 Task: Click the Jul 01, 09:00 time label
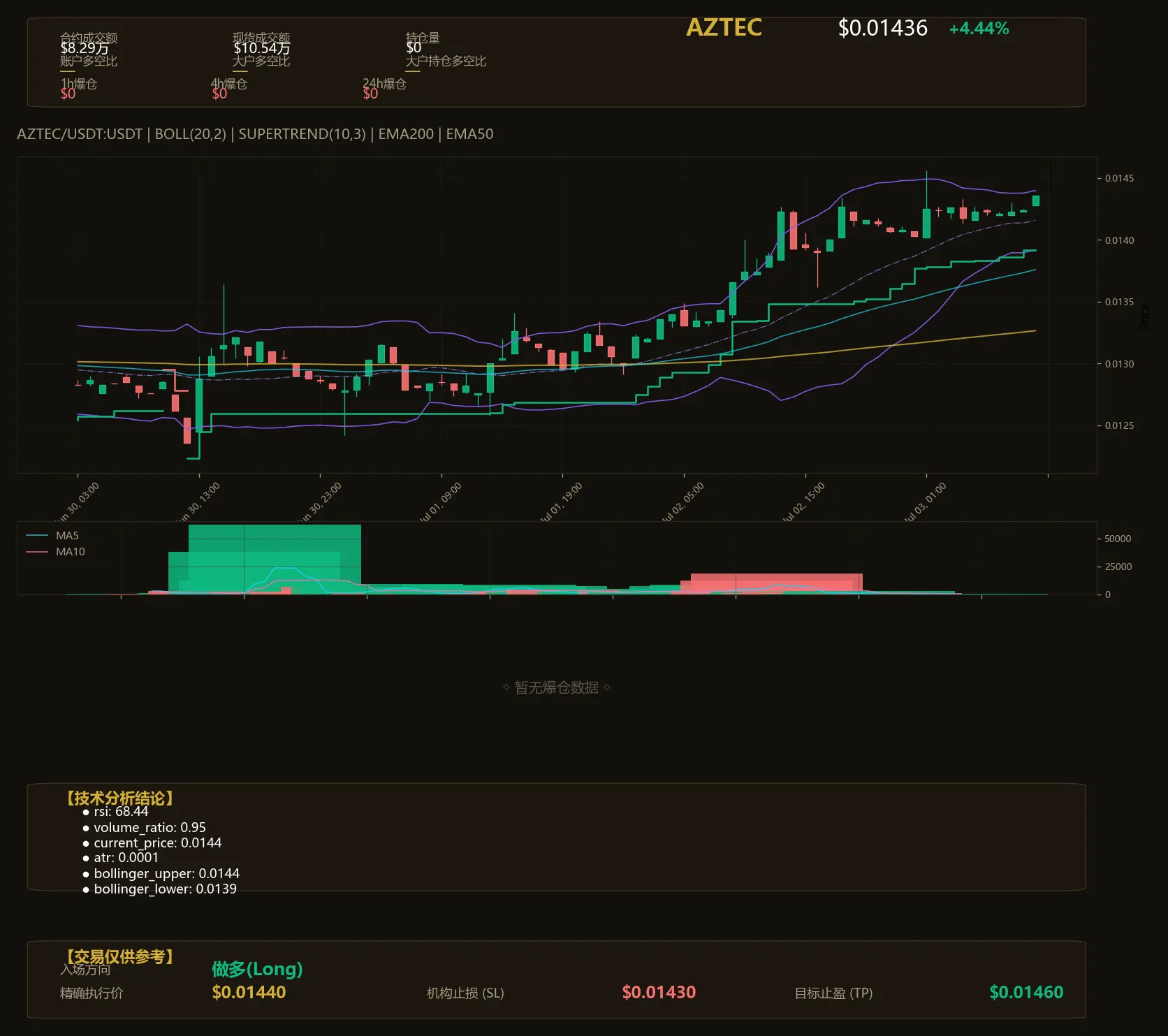(x=439, y=503)
